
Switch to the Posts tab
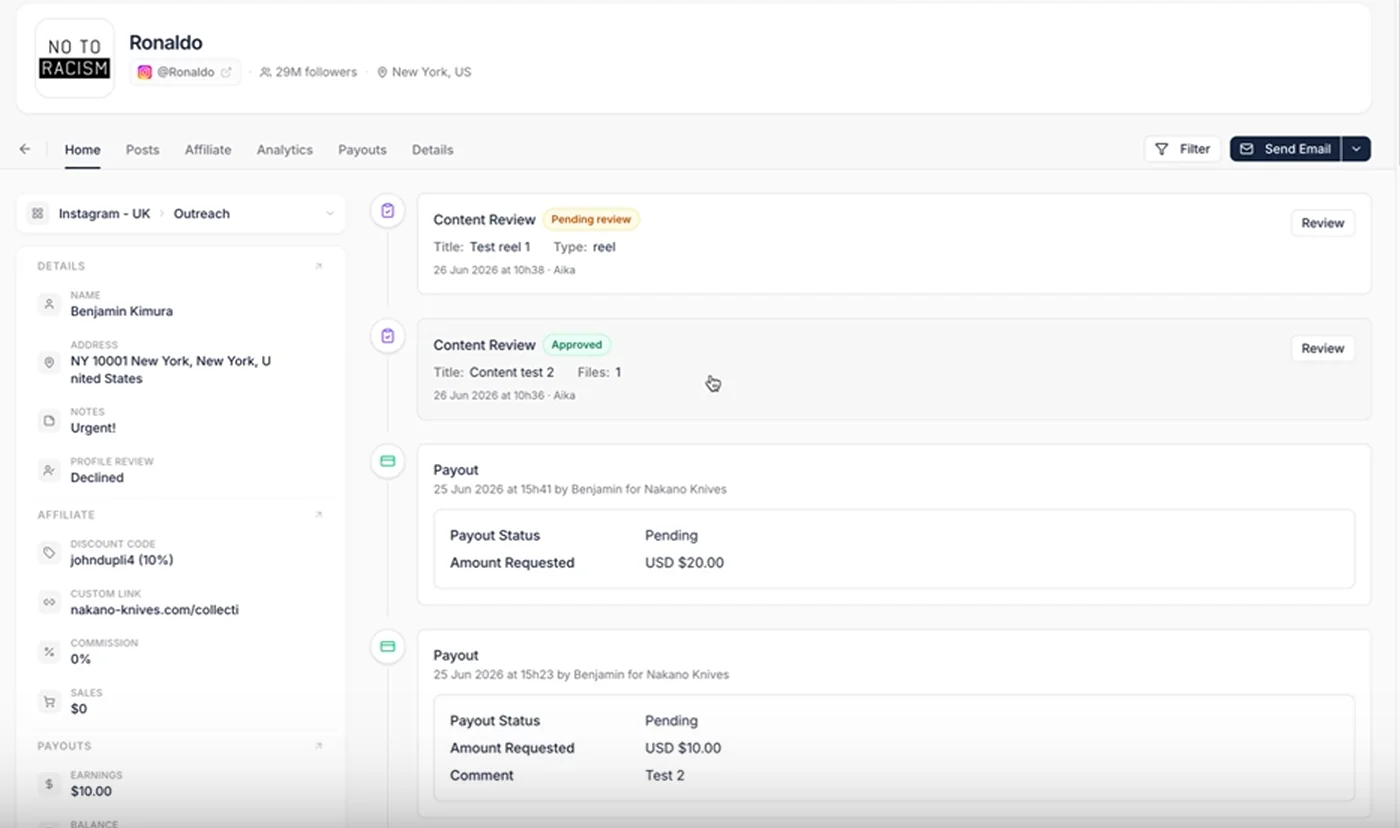[142, 150]
